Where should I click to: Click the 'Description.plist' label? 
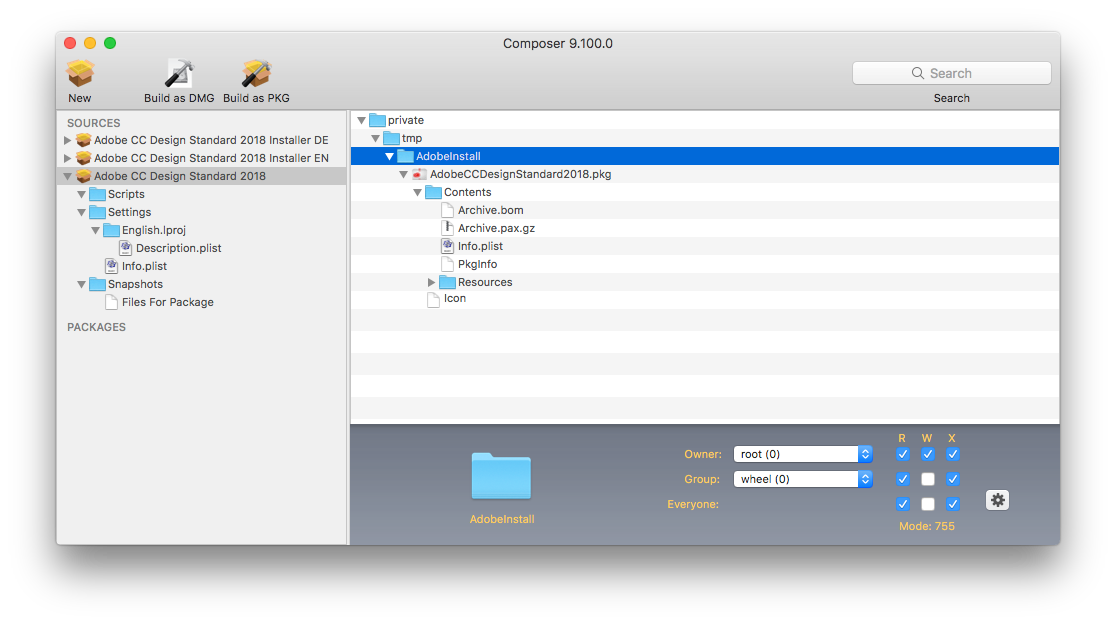click(179, 248)
